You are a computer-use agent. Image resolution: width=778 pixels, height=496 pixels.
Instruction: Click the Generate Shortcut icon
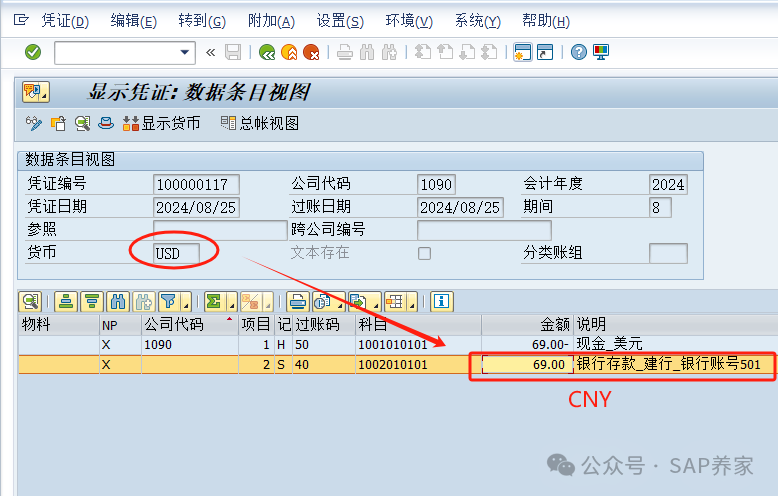[x=545, y=52]
